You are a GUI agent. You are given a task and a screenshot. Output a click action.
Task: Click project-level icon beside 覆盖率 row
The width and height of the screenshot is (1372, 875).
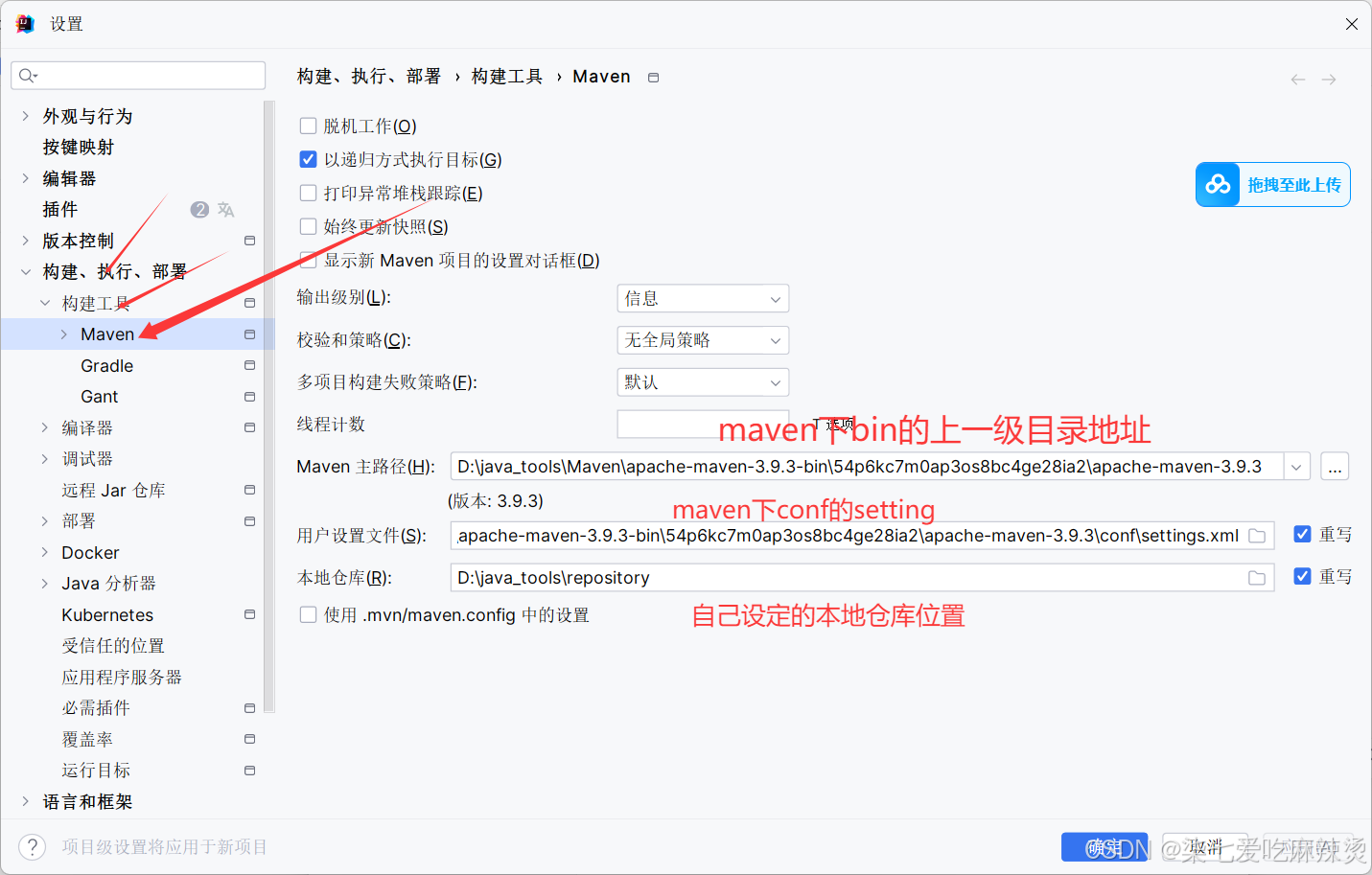click(249, 739)
